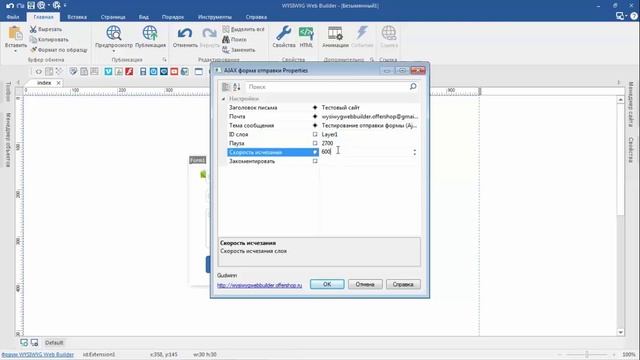The width and height of the screenshot is (640, 360).
Task: Click the canvas scrollbar down arrow
Action: [x=620, y=332]
